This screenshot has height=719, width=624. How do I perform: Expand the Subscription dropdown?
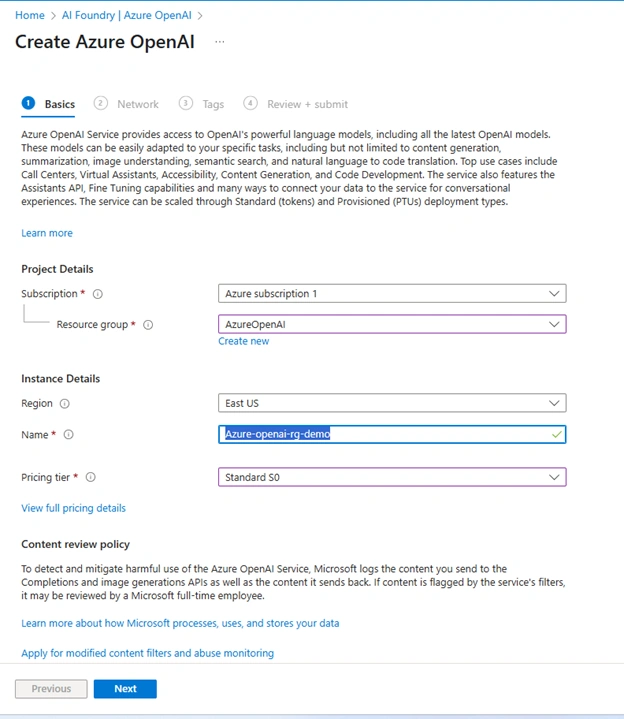pyautogui.click(x=392, y=293)
